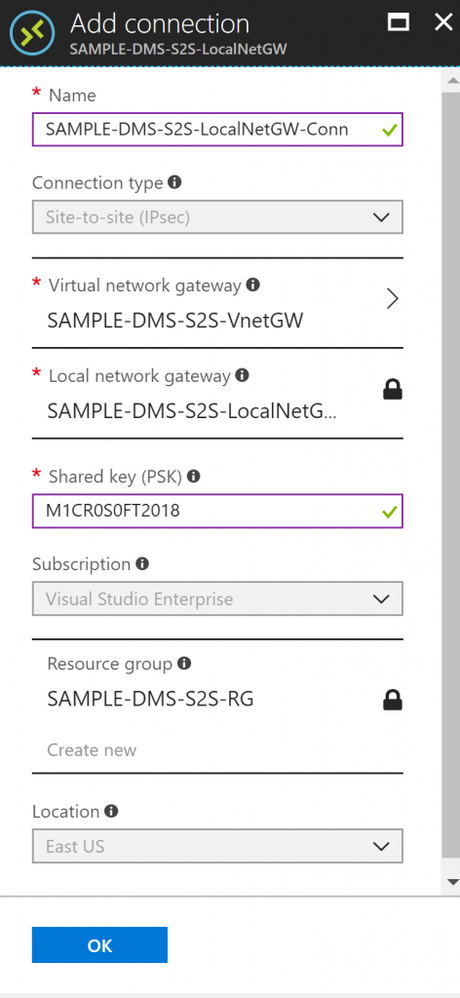
Task: Click the Resource group lock icon
Action: point(393,700)
